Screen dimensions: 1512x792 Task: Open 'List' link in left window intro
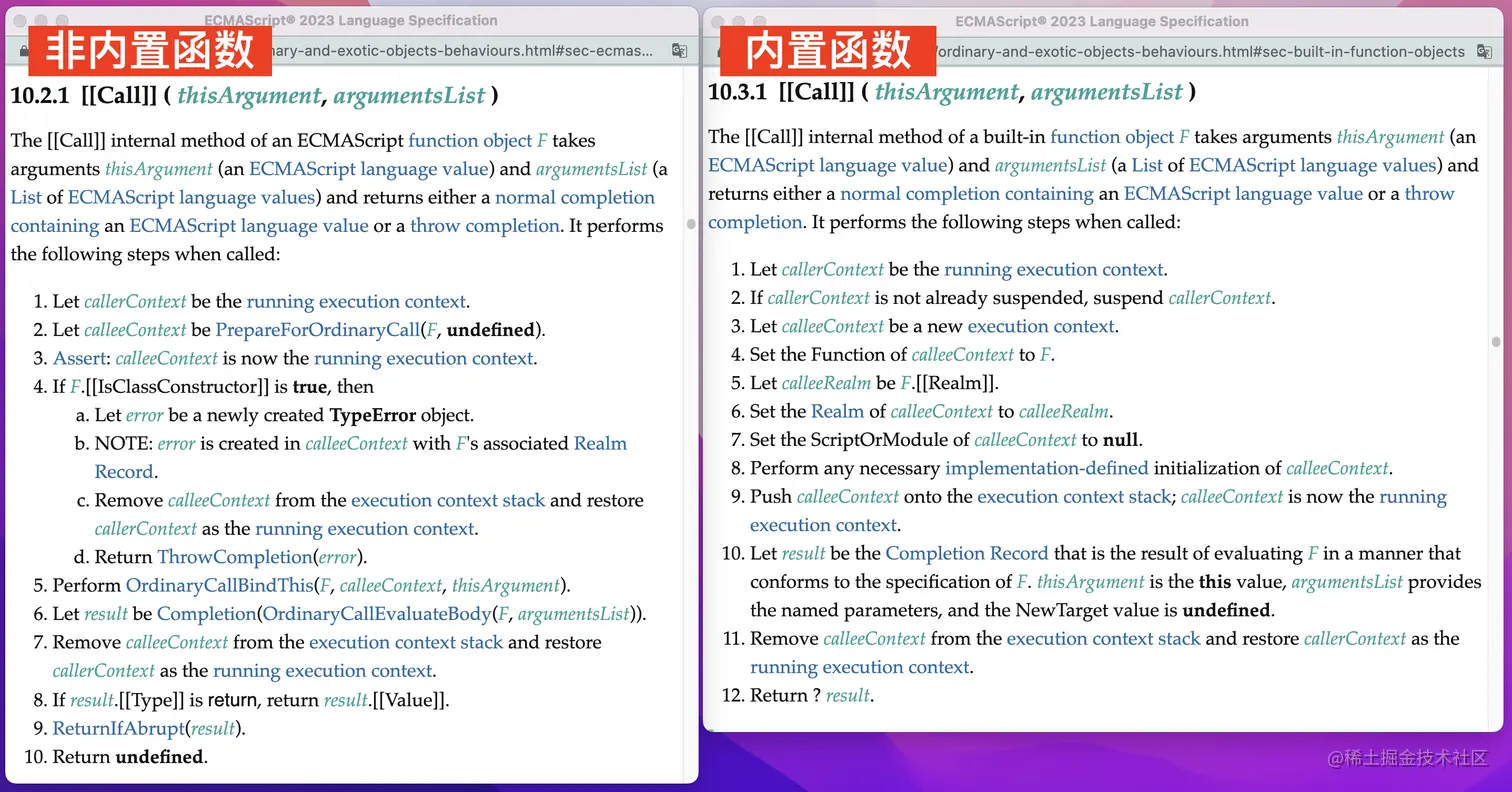click(26, 198)
